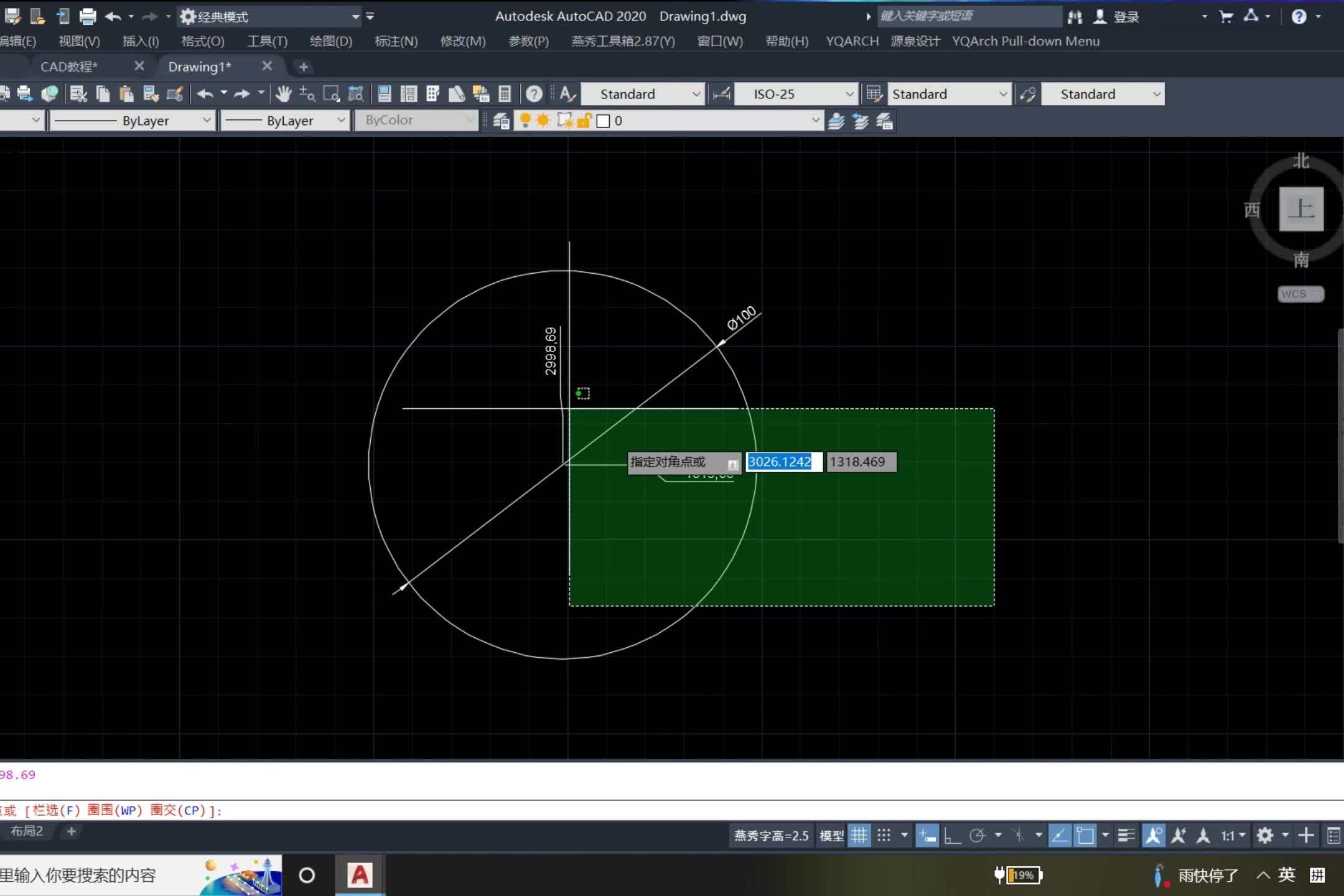Toggle object snap tracking button
Image resolution: width=1344 pixels, height=896 pixels.
(1060, 836)
